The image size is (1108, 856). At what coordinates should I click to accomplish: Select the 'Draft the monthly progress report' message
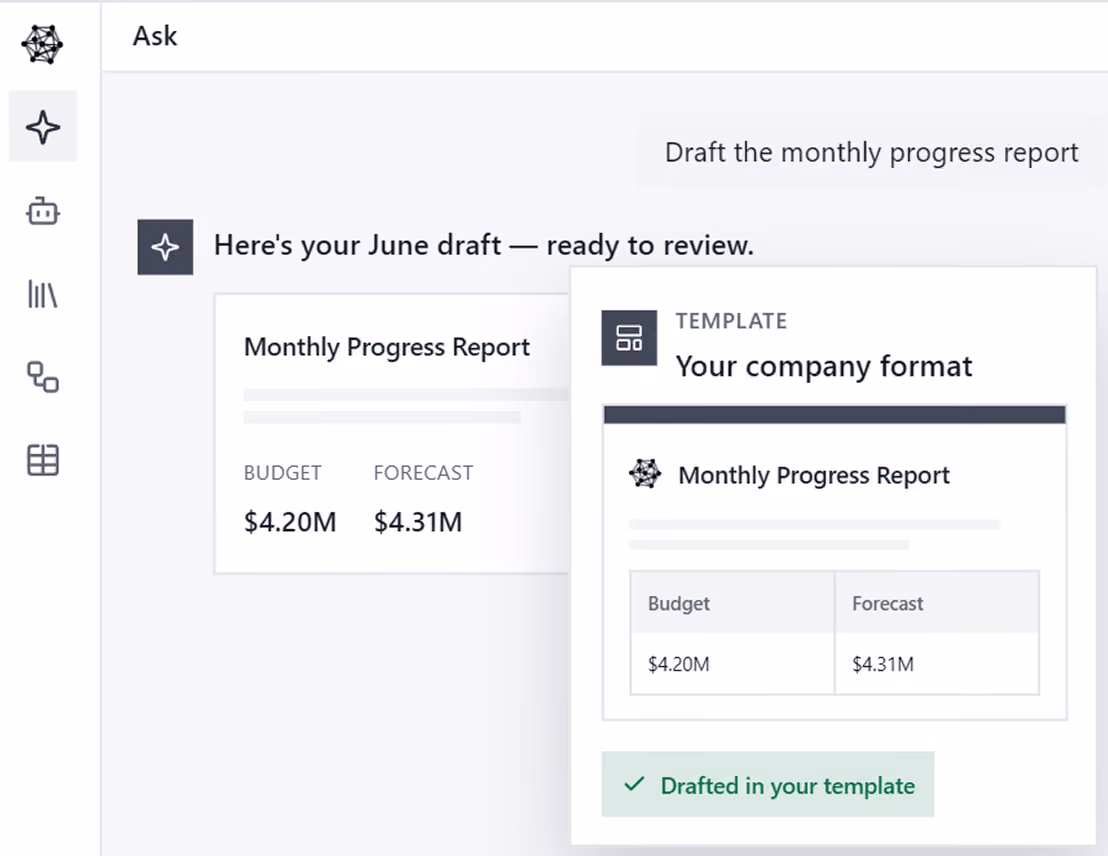871,153
